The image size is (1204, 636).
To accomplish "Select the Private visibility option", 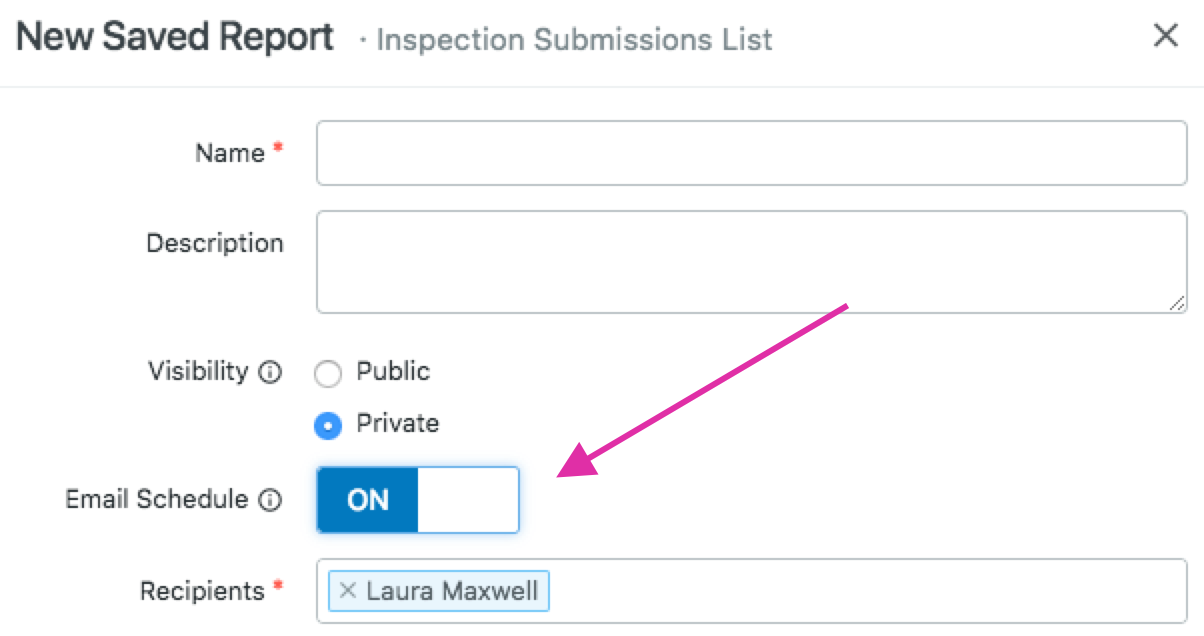I will click(x=328, y=425).
